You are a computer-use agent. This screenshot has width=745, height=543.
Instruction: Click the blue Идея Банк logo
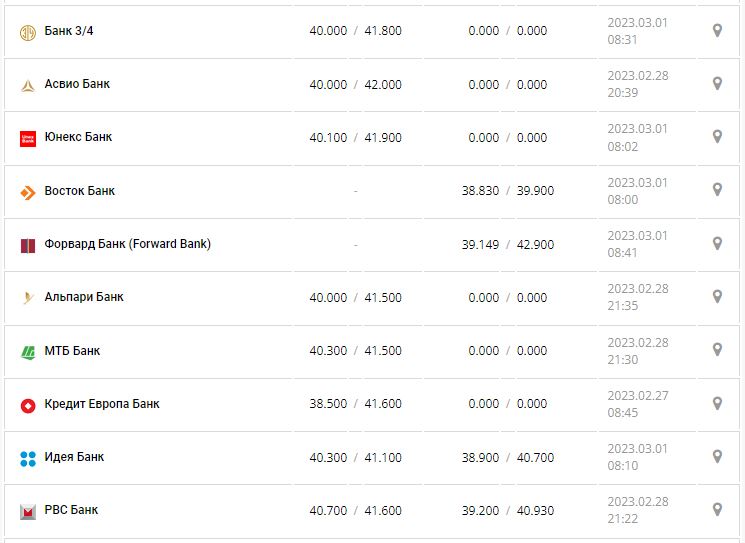coord(28,458)
